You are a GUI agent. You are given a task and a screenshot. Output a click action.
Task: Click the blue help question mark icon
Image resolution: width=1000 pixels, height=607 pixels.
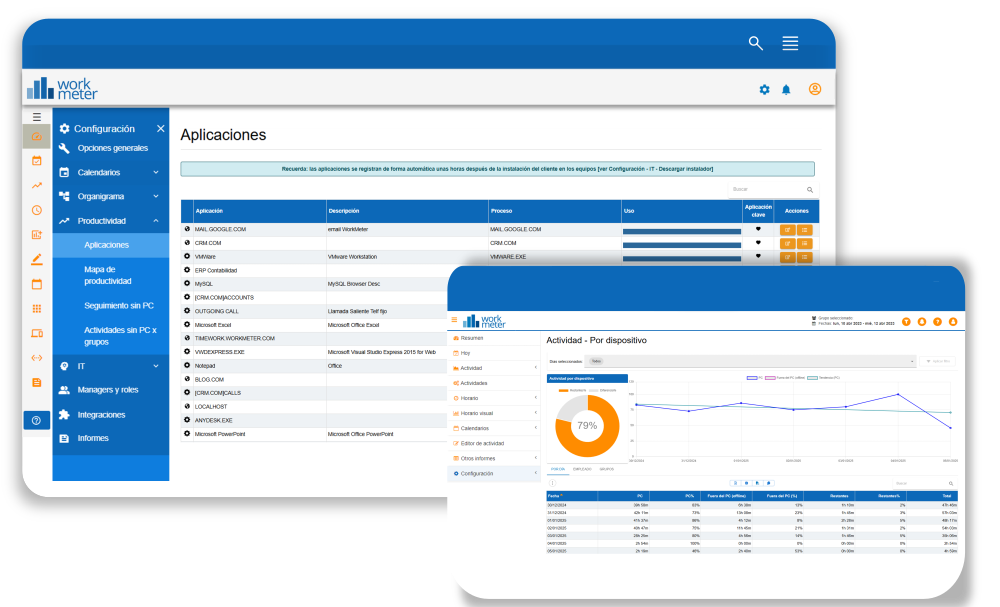pyautogui.click(x=37, y=420)
